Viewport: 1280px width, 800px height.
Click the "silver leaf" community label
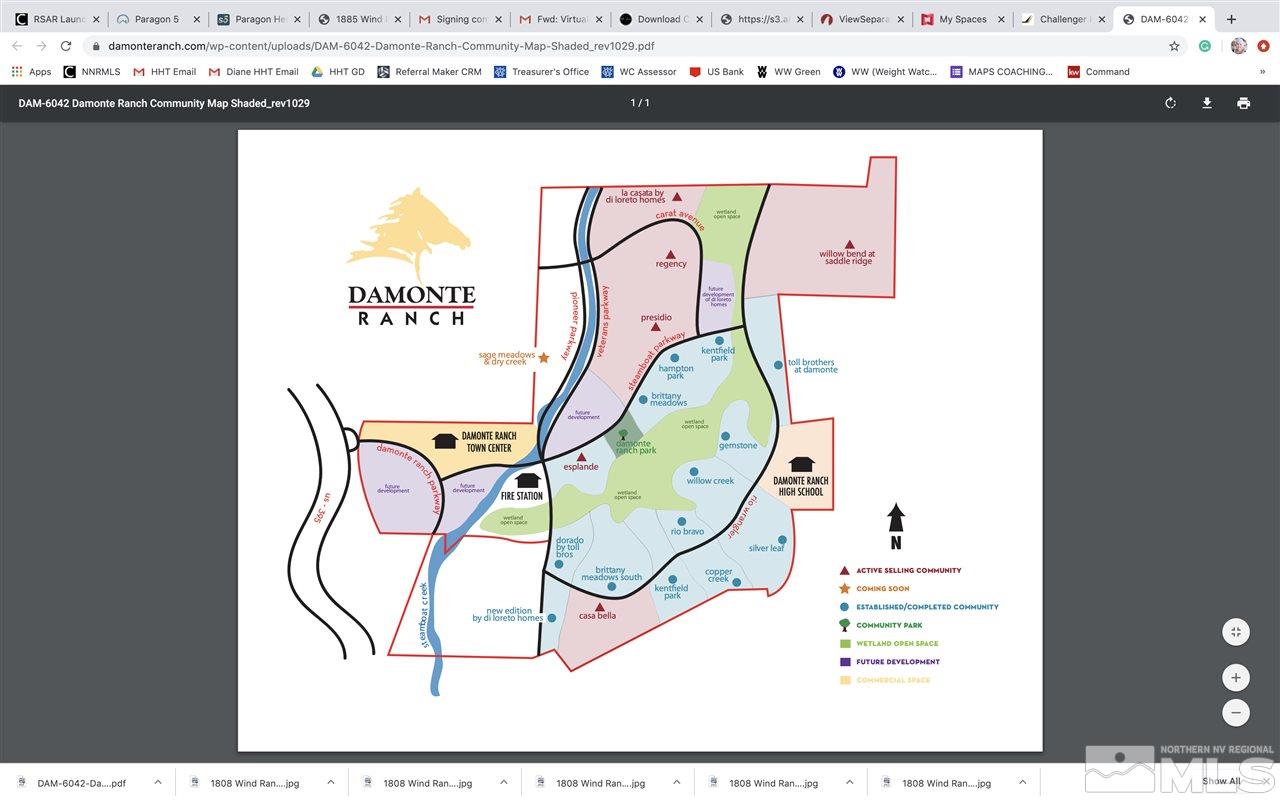click(767, 548)
